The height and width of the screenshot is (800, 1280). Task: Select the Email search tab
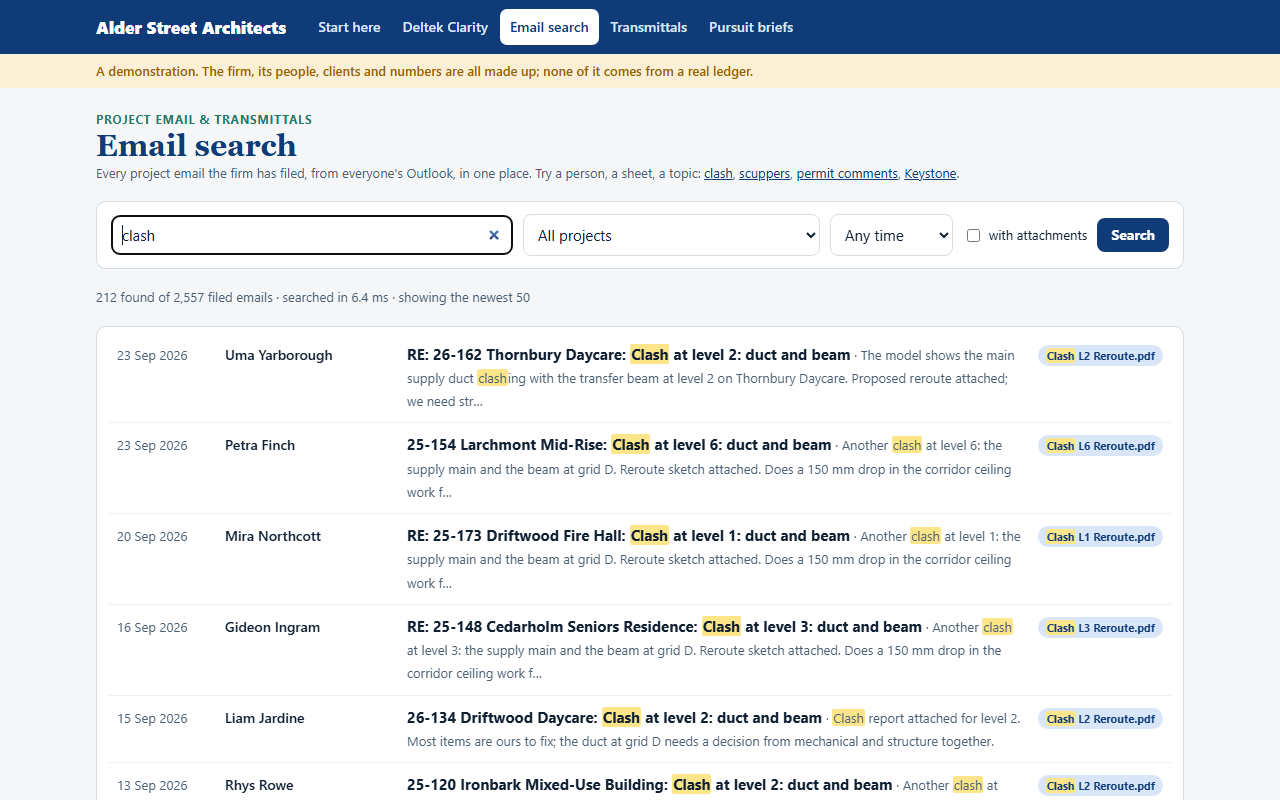pos(549,27)
